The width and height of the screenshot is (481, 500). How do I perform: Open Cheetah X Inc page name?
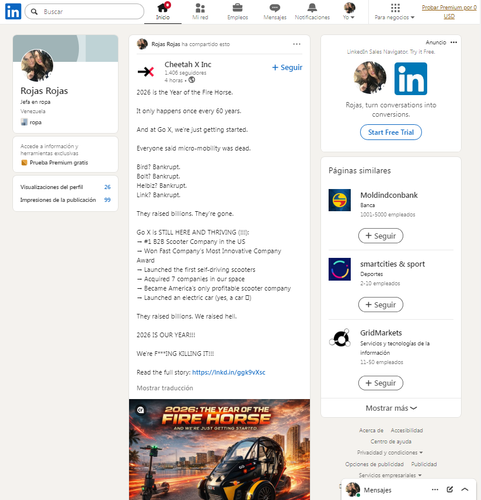[188, 64]
